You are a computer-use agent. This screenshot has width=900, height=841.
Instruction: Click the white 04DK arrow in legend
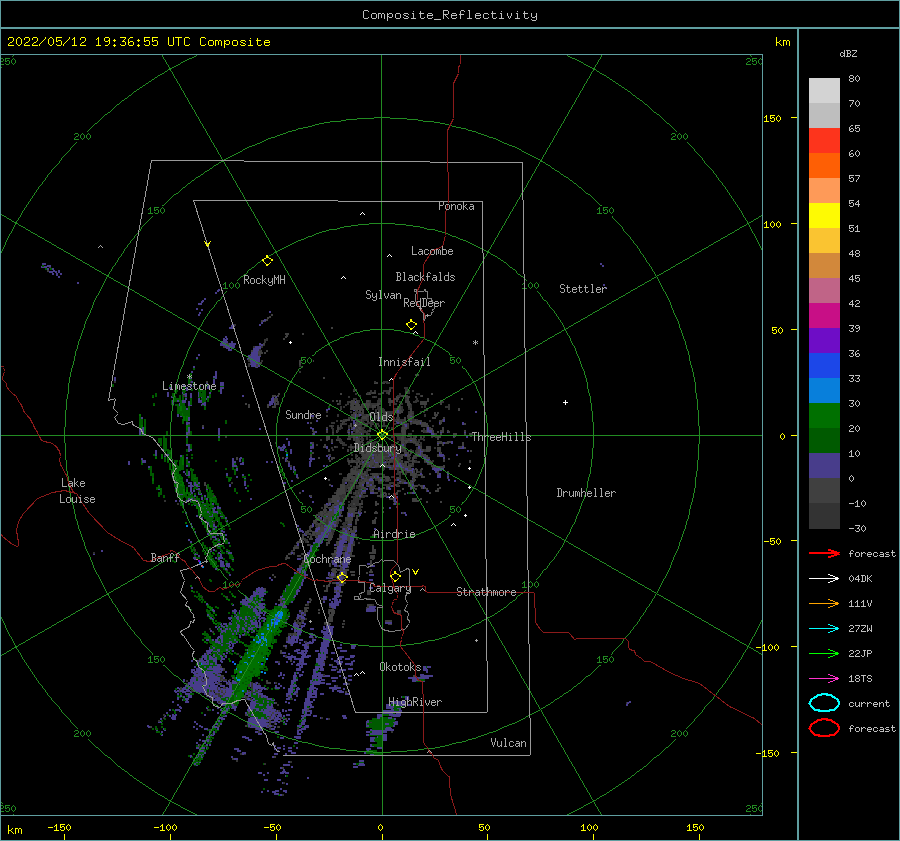click(x=824, y=579)
